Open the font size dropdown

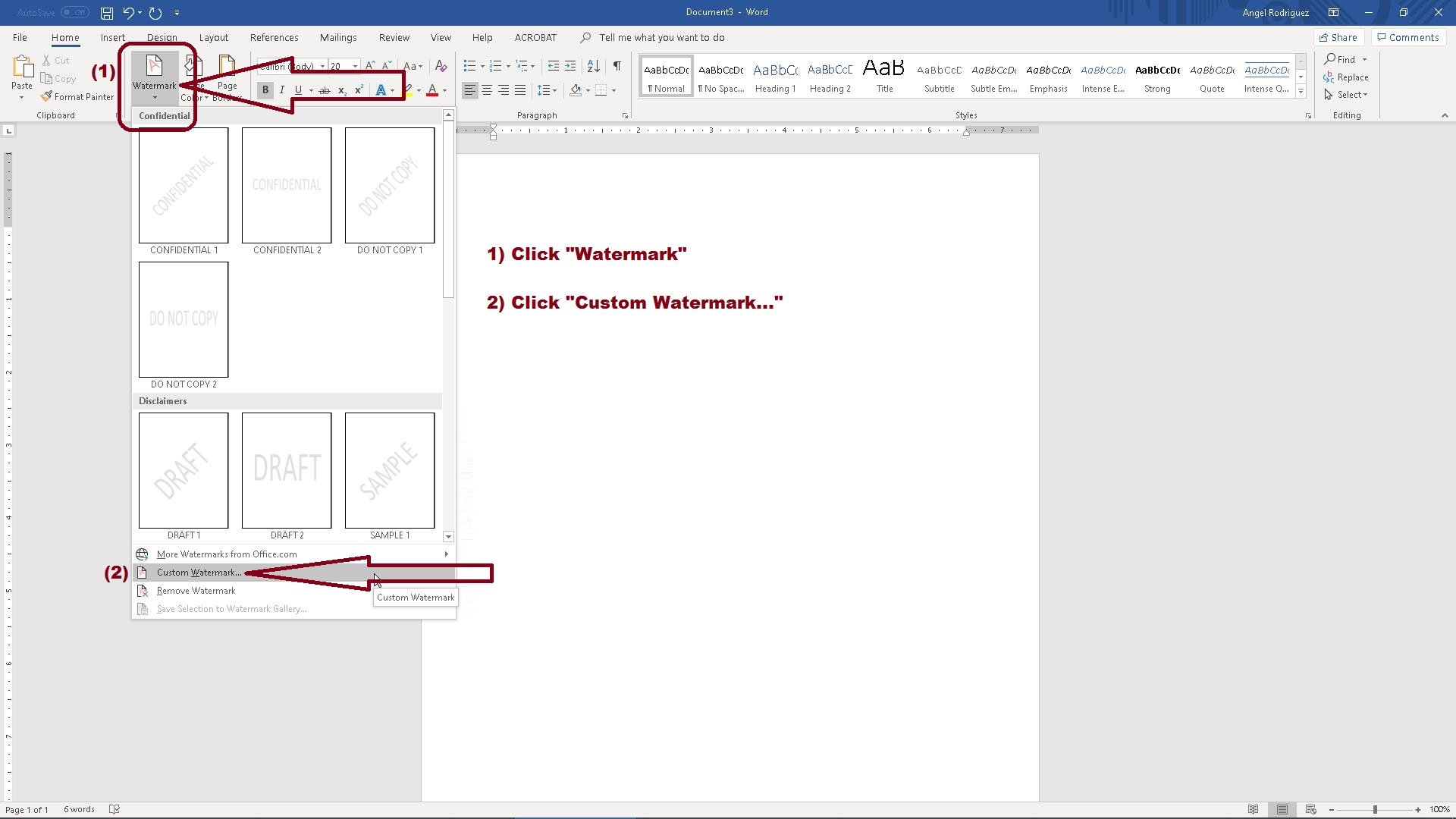click(355, 66)
